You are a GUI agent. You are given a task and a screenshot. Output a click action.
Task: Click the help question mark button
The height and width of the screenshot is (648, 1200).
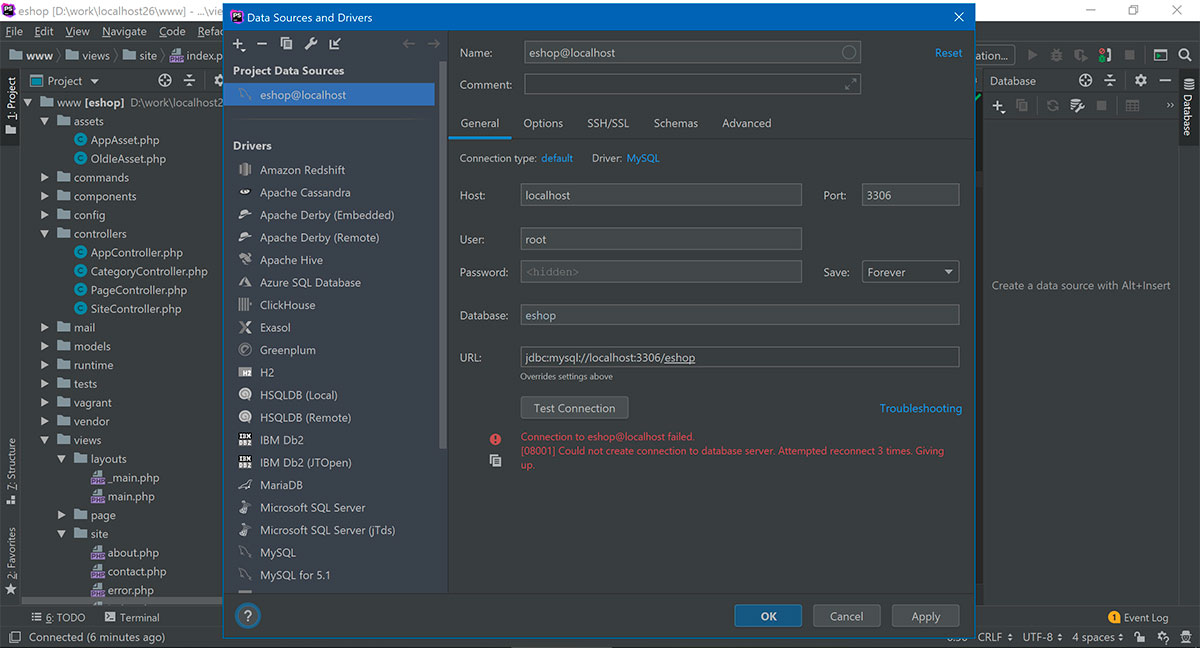click(246, 616)
